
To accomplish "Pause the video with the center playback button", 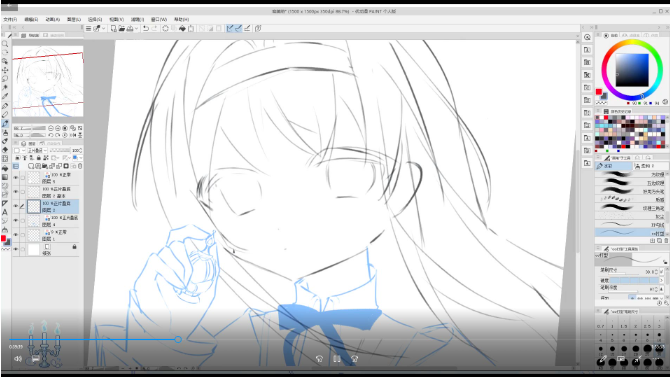I will click(x=337, y=359).
